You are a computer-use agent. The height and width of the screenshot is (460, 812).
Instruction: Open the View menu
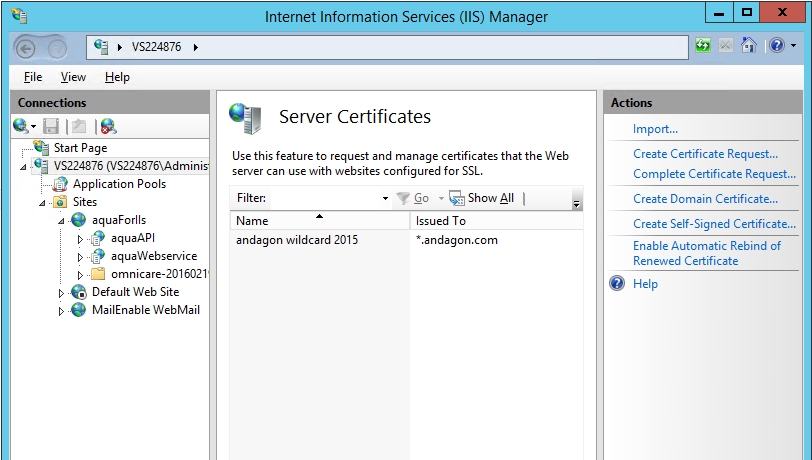pyautogui.click(x=73, y=77)
